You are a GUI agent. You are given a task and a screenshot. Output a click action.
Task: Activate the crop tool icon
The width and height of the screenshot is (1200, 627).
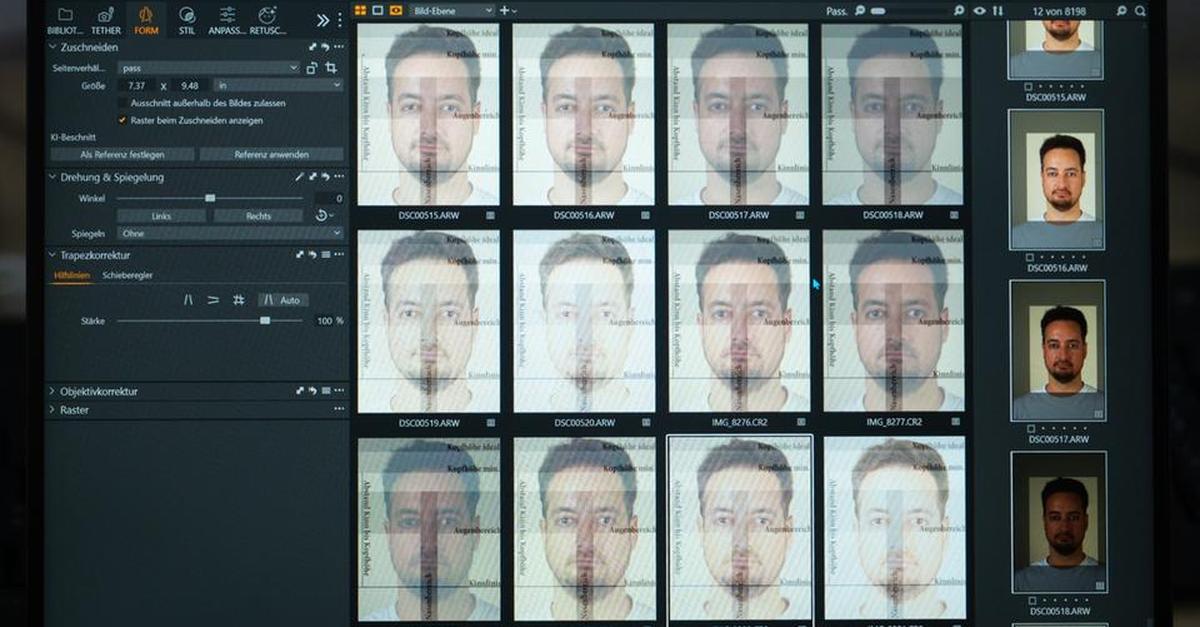331,68
